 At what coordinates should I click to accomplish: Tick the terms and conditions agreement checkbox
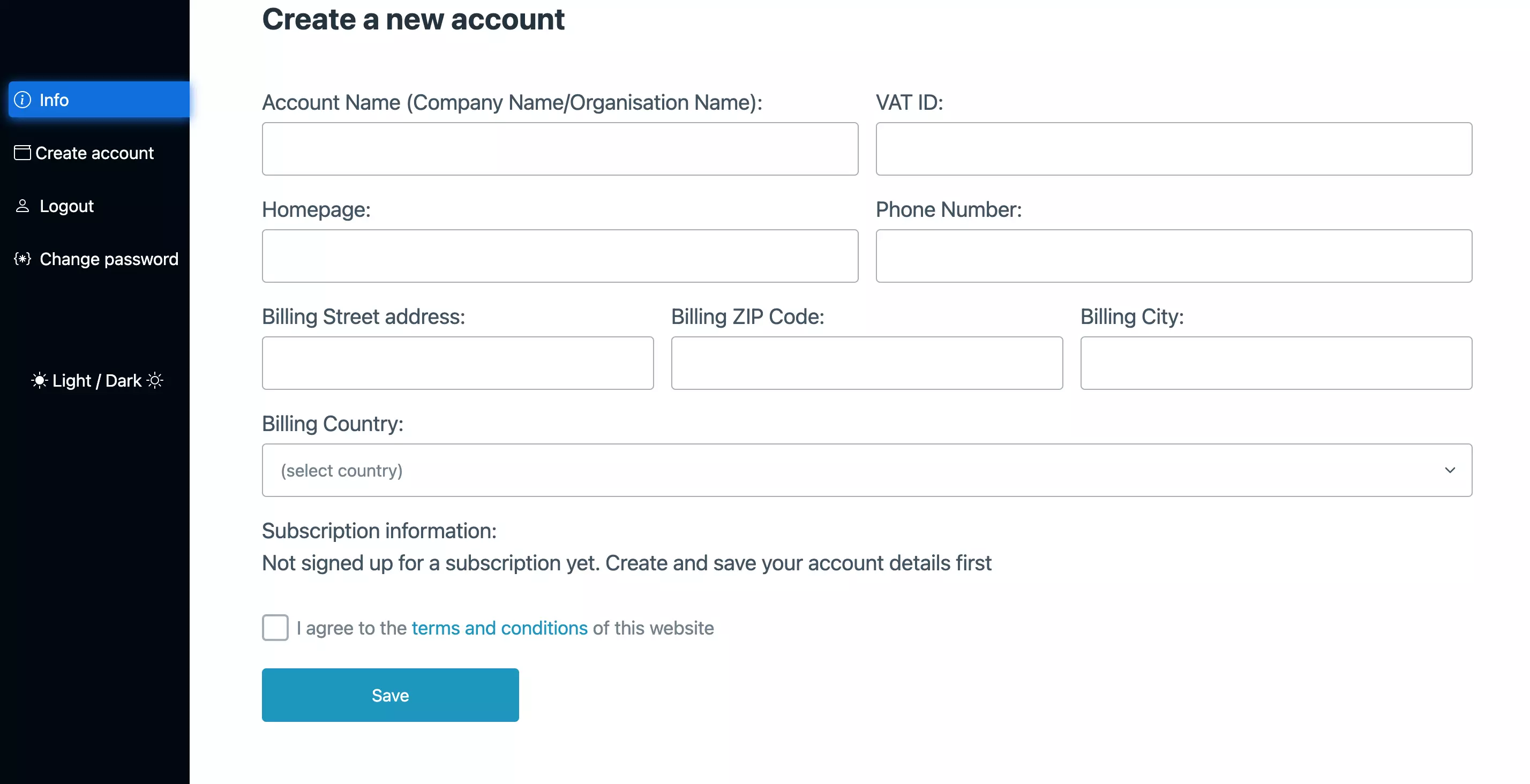[x=275, y=628]
